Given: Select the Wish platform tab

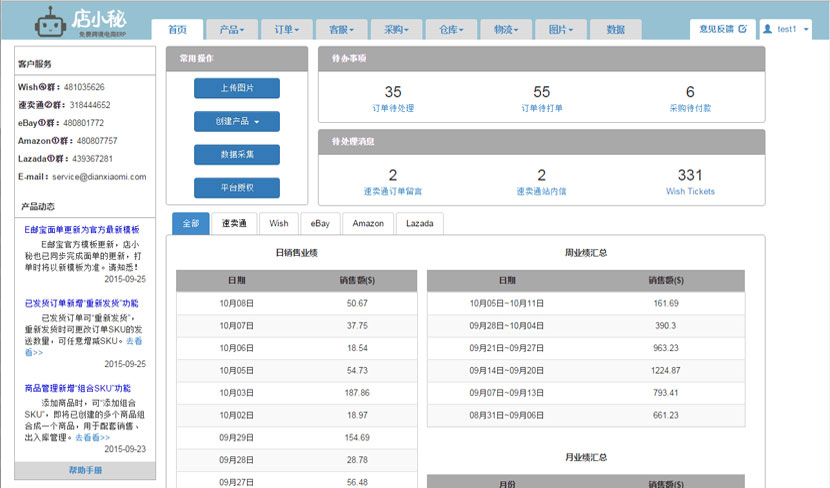Looking at the screenshot, I should pyautogui.click(x=279, y=224).
